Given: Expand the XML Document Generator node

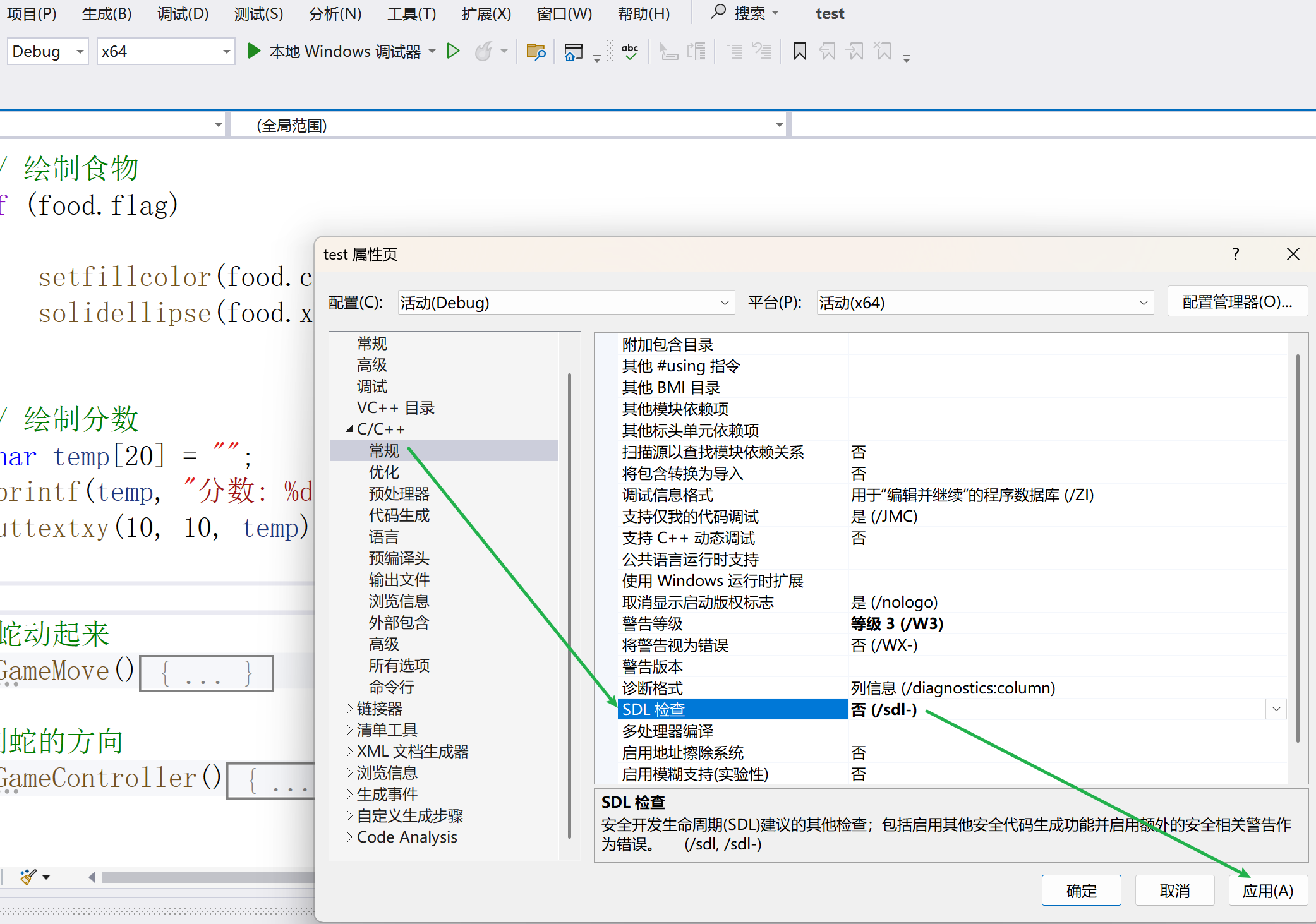Looking at the screenshot, I should point(349,752).
